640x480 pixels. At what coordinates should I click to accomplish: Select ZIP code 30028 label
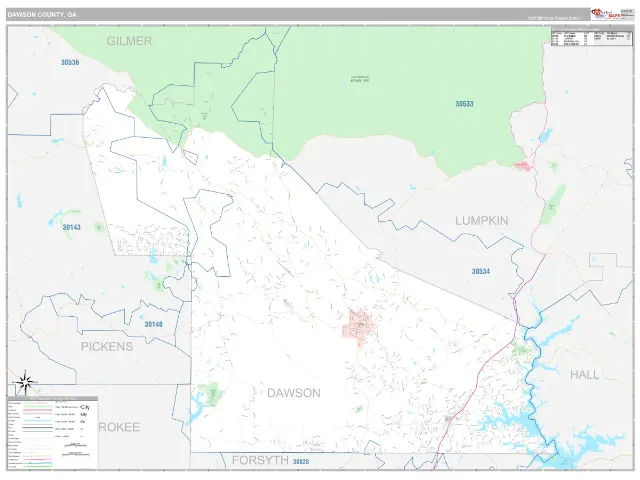pyautogui.click(x=301, y=462)
